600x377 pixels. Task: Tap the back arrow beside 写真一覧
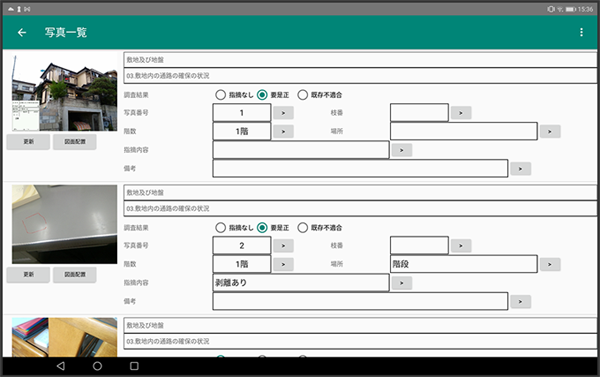[22, 33]
